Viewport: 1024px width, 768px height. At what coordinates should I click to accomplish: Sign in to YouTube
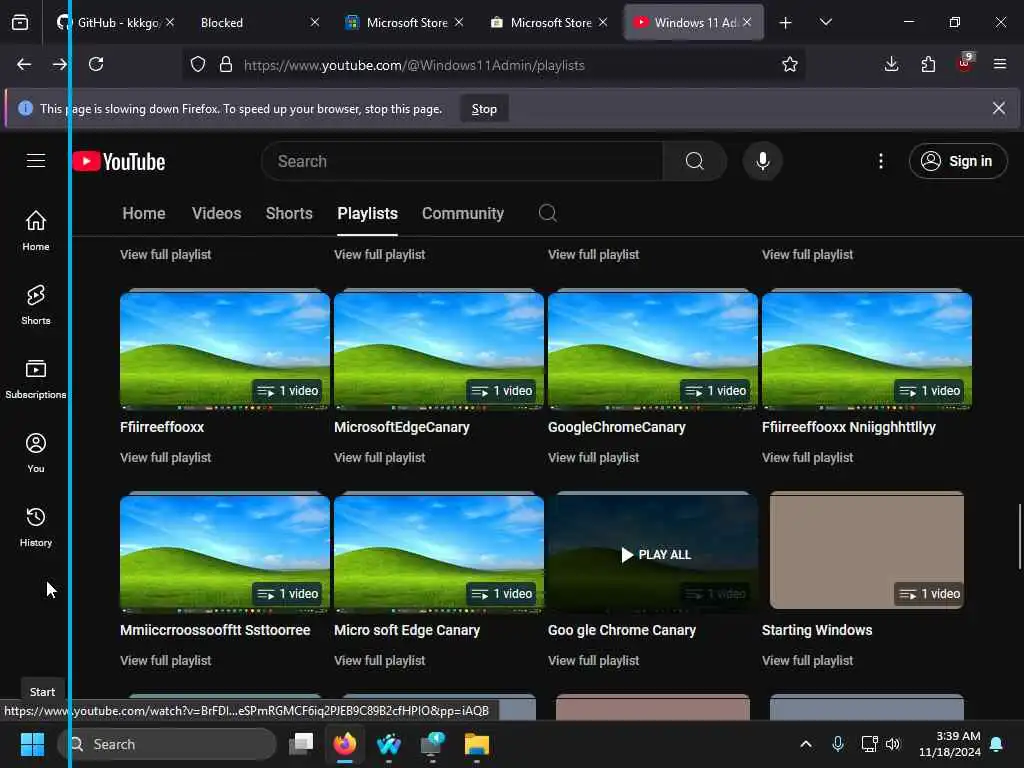pos(957,161)
